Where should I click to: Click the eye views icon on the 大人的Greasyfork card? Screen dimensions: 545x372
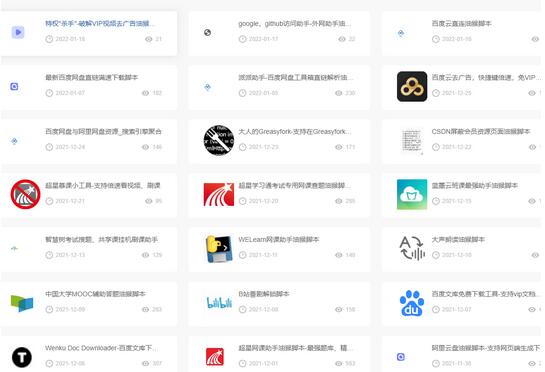pyautogui.click(x=339, y=147)
